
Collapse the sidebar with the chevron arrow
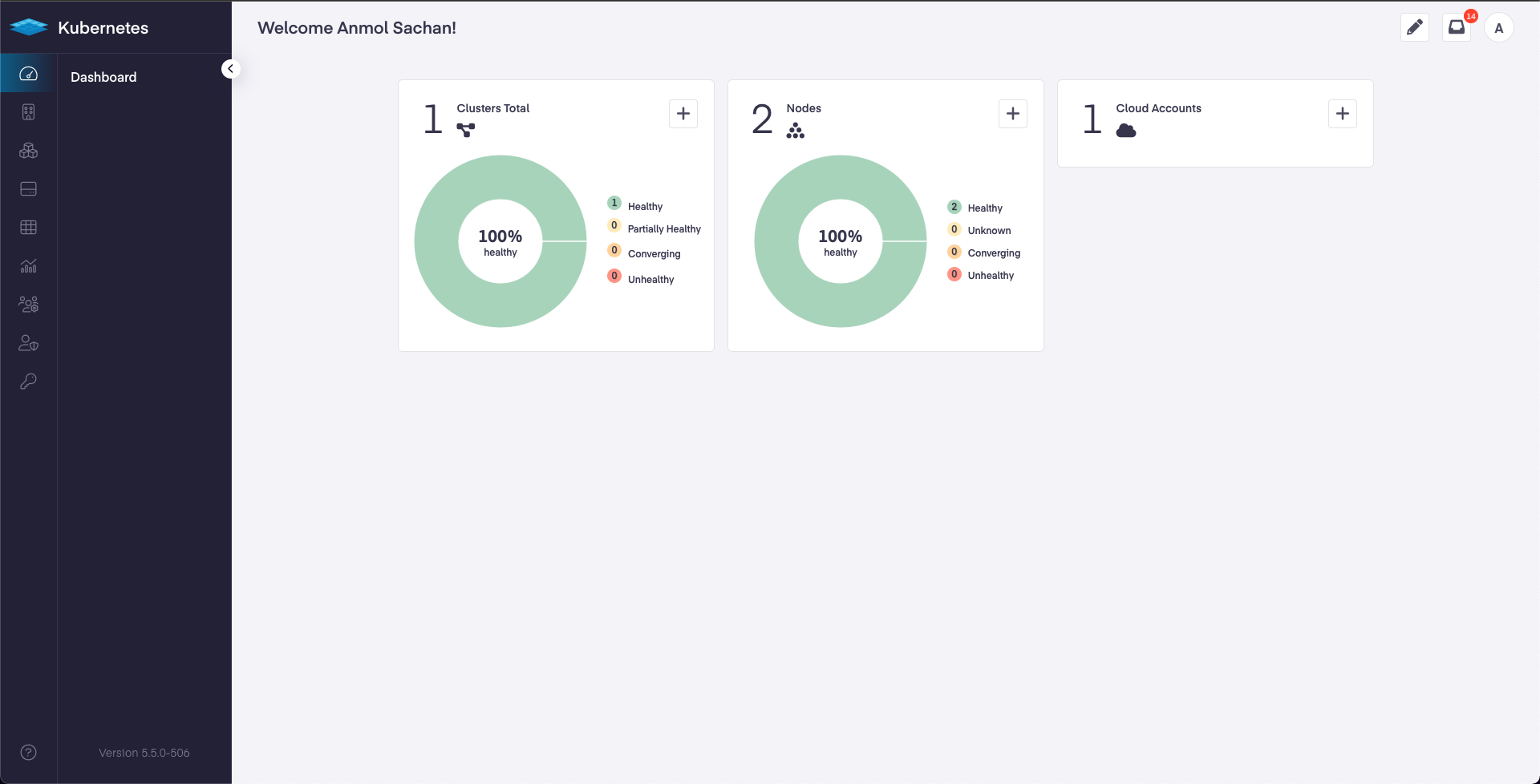point(230,69)
